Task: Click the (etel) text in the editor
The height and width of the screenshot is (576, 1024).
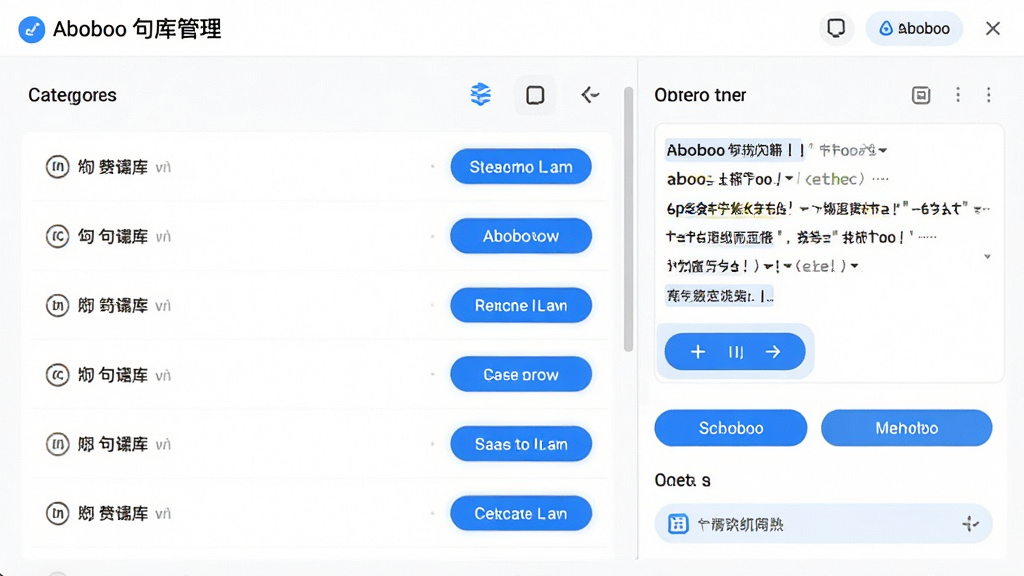Action: [820, 266]
